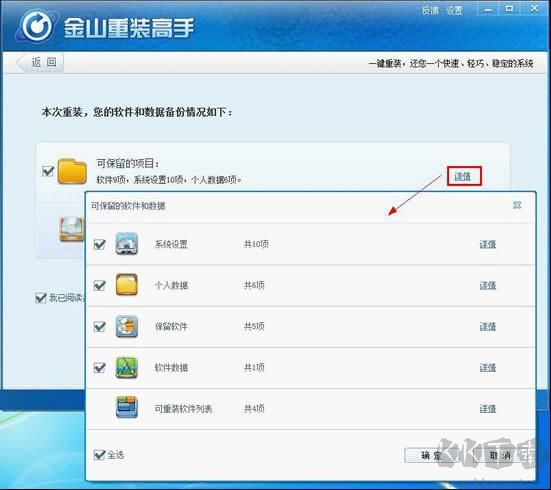
Task: Click the 确定 button
Action: click(x=431, y=456)
